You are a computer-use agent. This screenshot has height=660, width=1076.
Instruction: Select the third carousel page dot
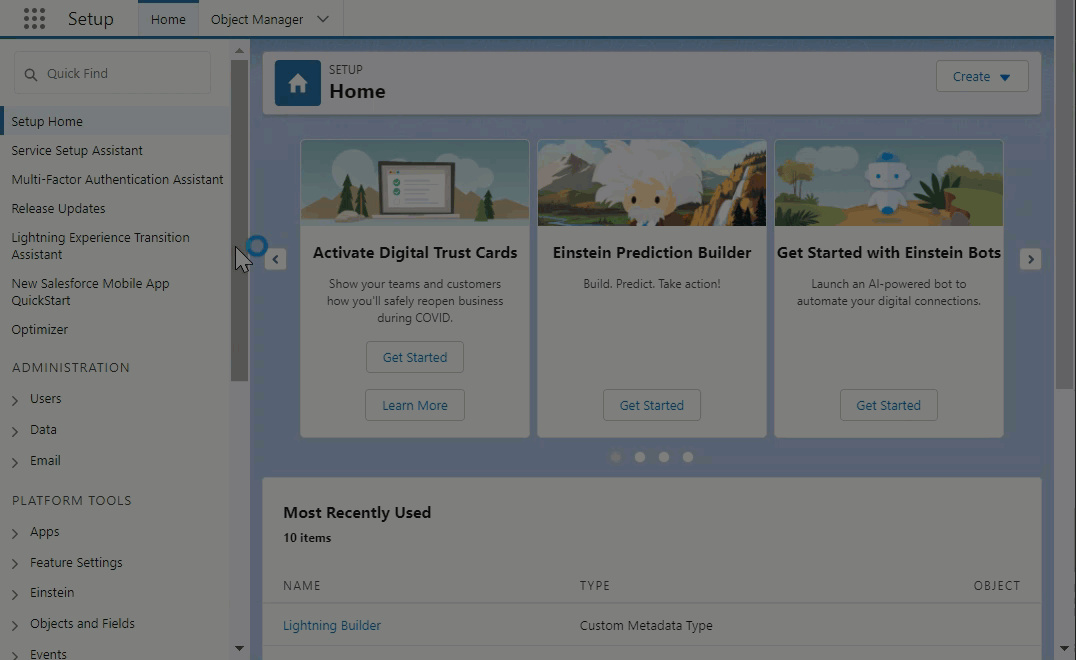tap(664, 457)
